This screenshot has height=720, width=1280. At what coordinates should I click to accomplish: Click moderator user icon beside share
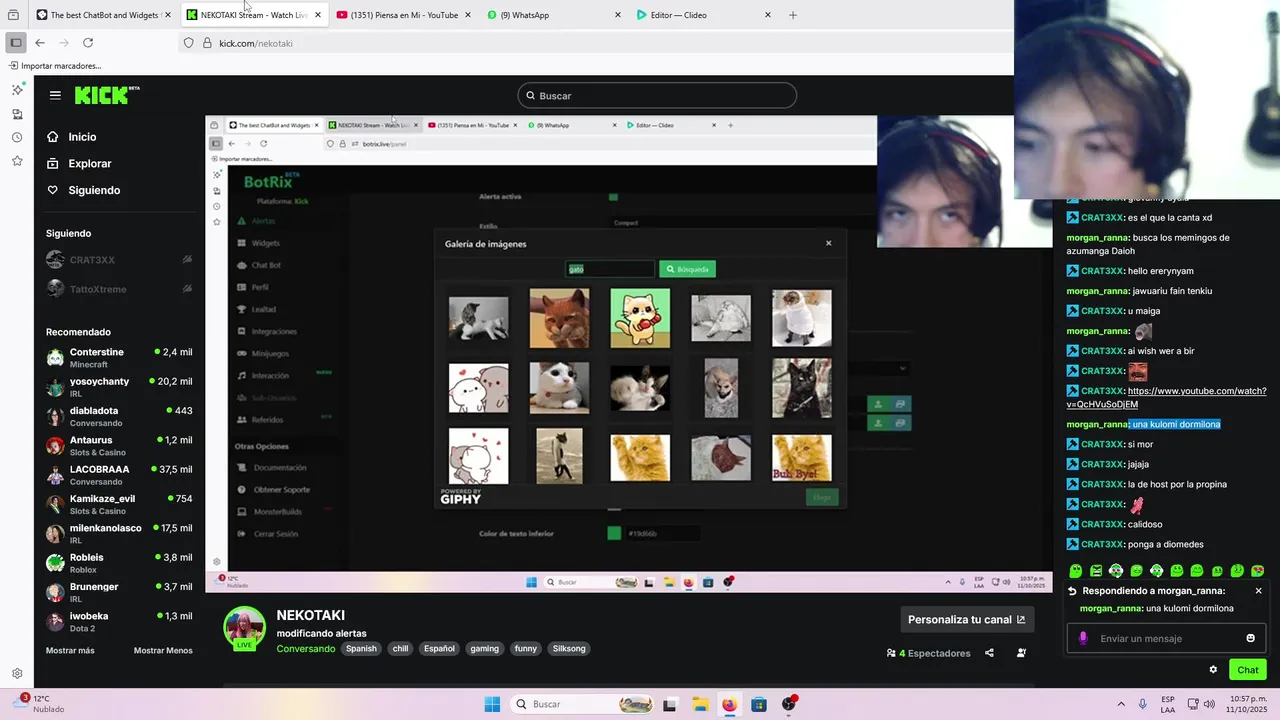[1021, 653]
